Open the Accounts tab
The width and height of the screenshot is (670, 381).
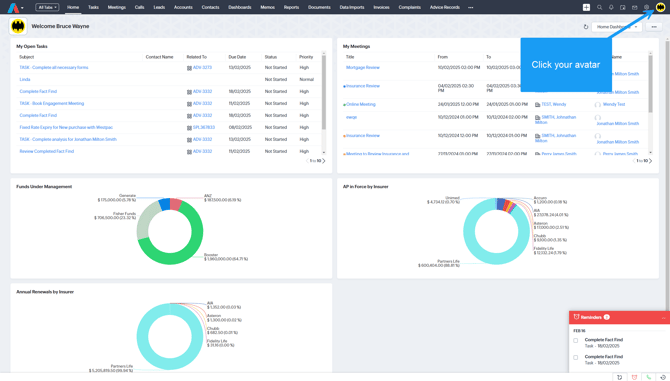183,7
